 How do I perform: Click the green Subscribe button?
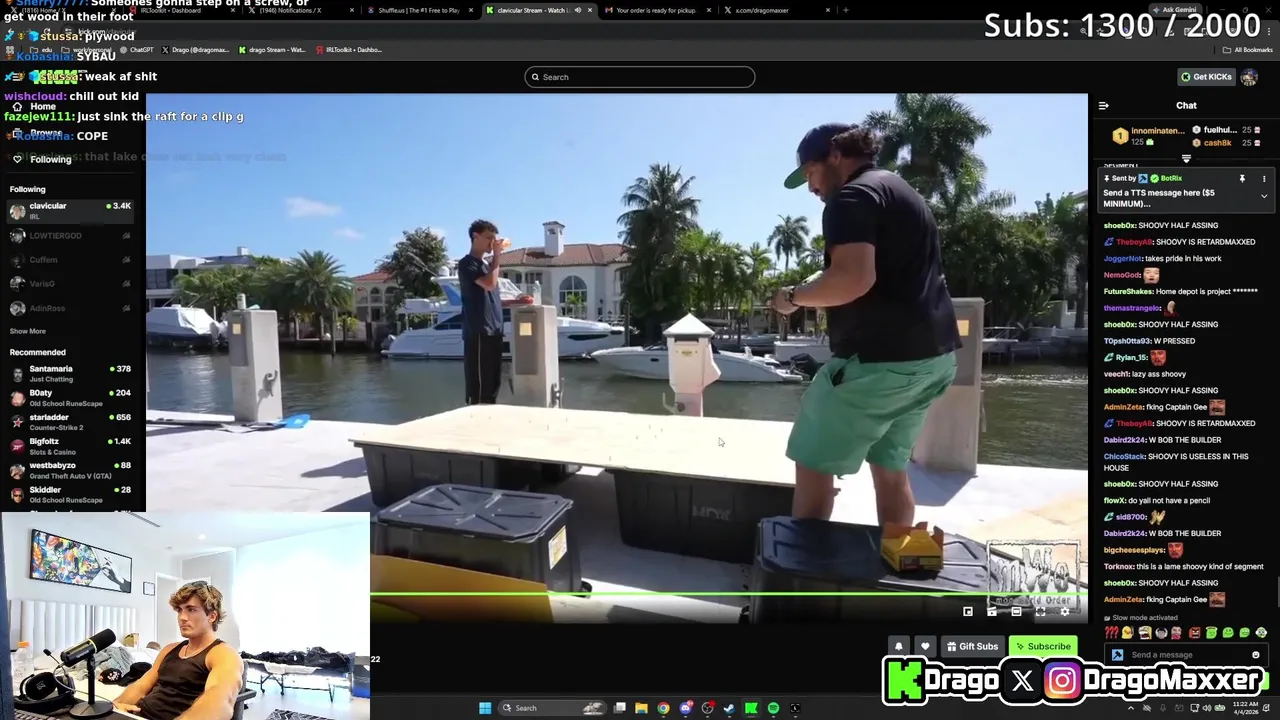(x=1042, y=646)
